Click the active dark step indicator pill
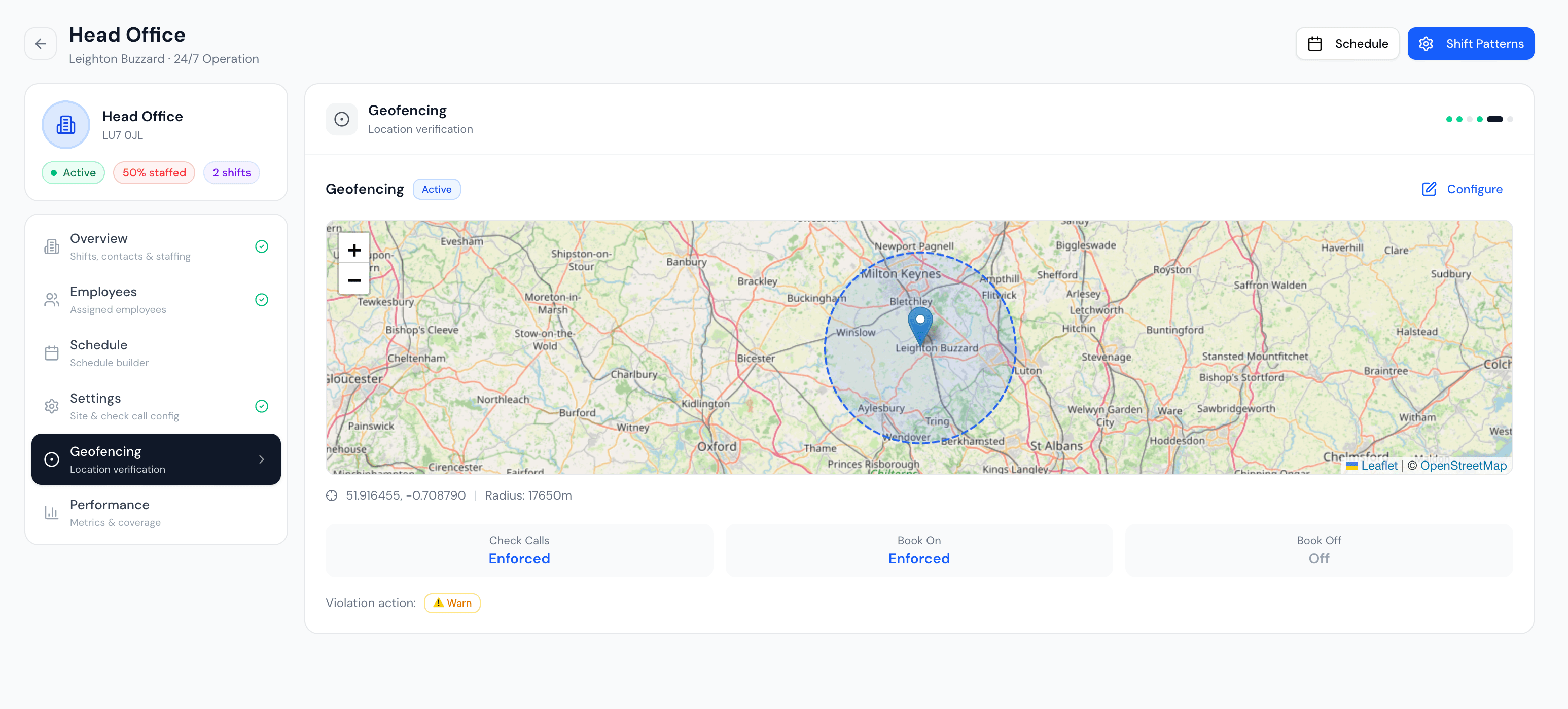1568x709 pixels. tap(1495, 119)
